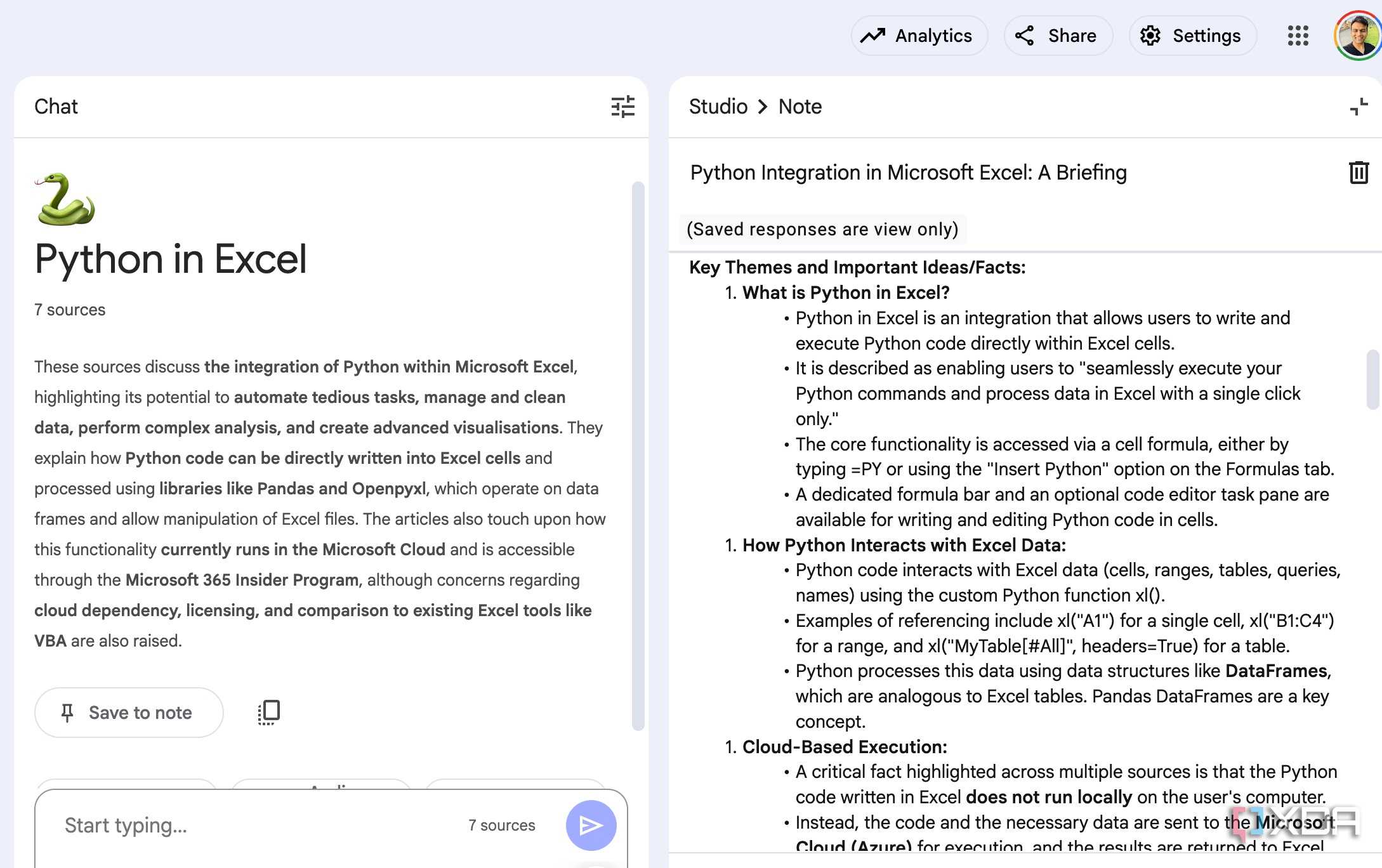Click '7 sources' under the notebook title
The width and height of the screenshot is (1382, 868).
tap(70, 310)
